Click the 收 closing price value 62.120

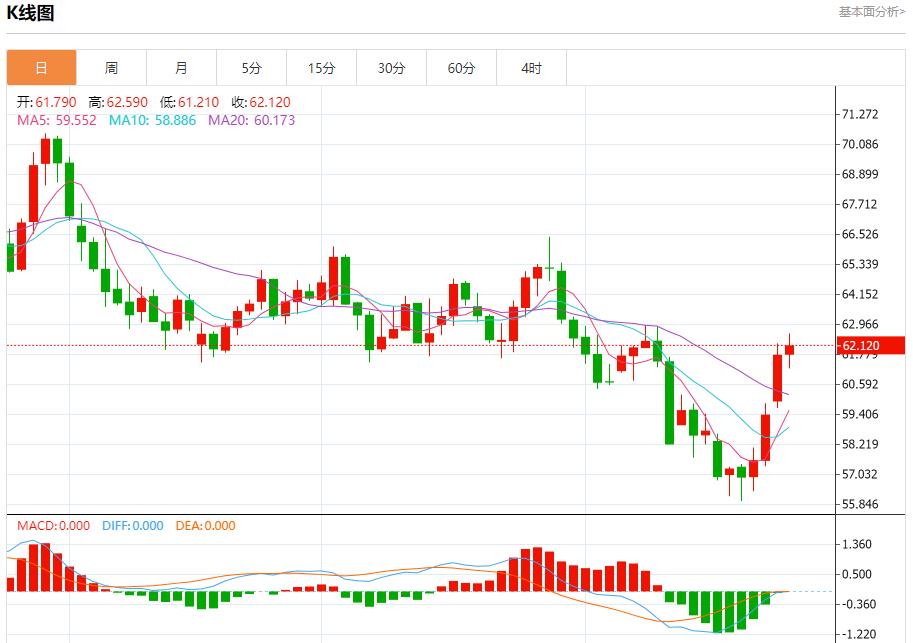(x=258, y=100)
